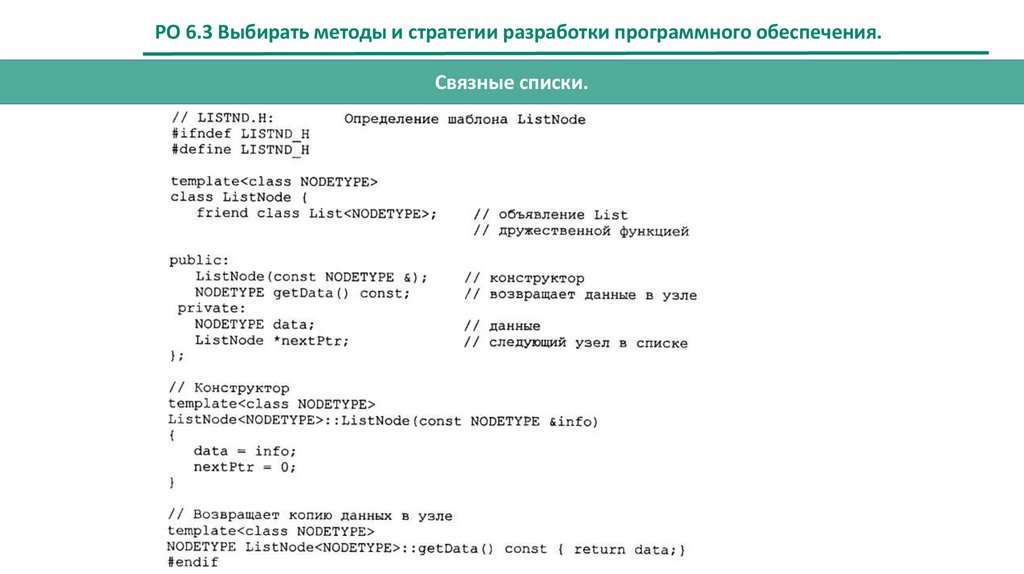The width and height of the screenshot is (1024, 574).
Task: Click the comment '// Возвращает копию данных в узле'
Action: 310,515
